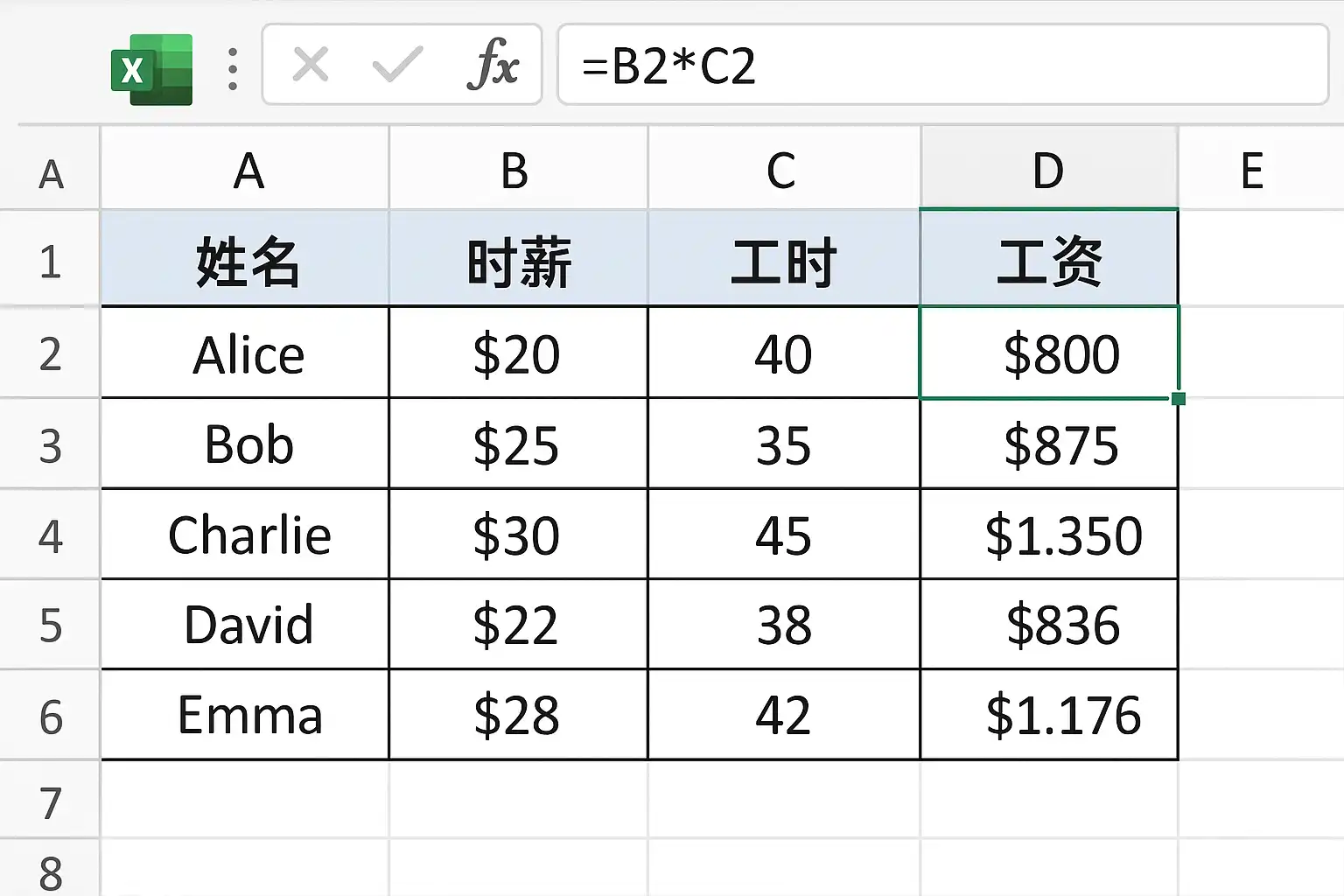Click the green fill handle on cell D2

[1179, 399]
